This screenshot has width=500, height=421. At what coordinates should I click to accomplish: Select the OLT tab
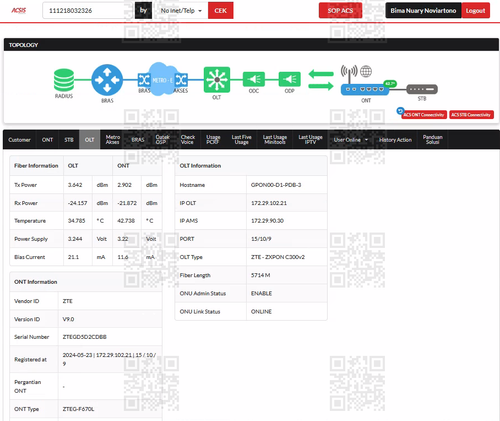click(x=89, y=140)
